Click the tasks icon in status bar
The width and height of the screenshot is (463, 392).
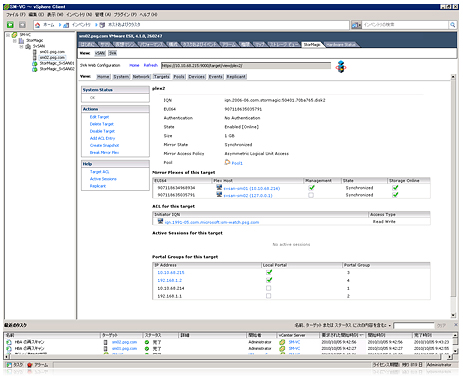pyautogui.click(x=9, y=365)
